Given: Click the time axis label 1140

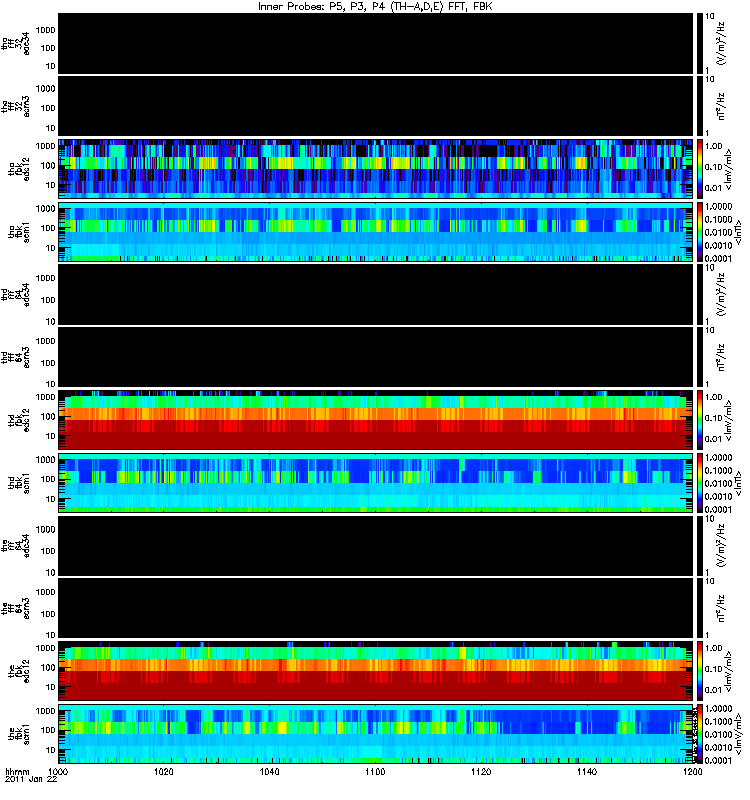Looking at the screenshot, I should [587, 771].
